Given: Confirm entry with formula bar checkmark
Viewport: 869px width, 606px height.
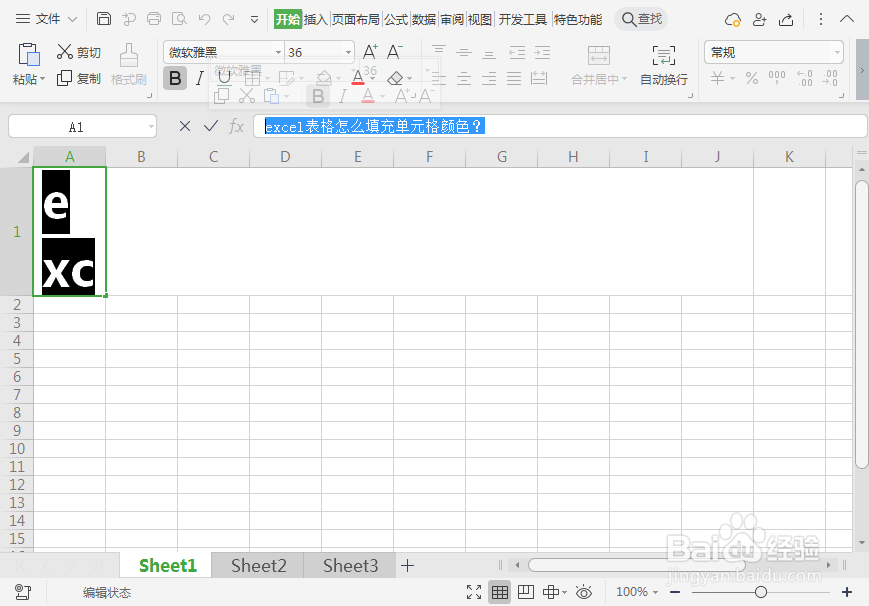Looking at the screenshot, I should (211, 126).
